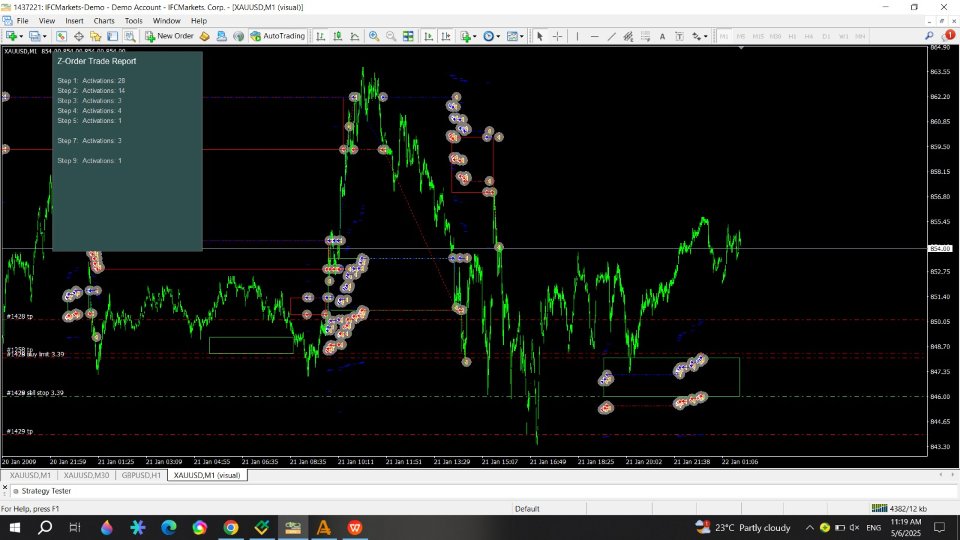The width and height of the screenshot is (960, 540).
Task: Open the File menu
Action: click(x=23, y=21)
